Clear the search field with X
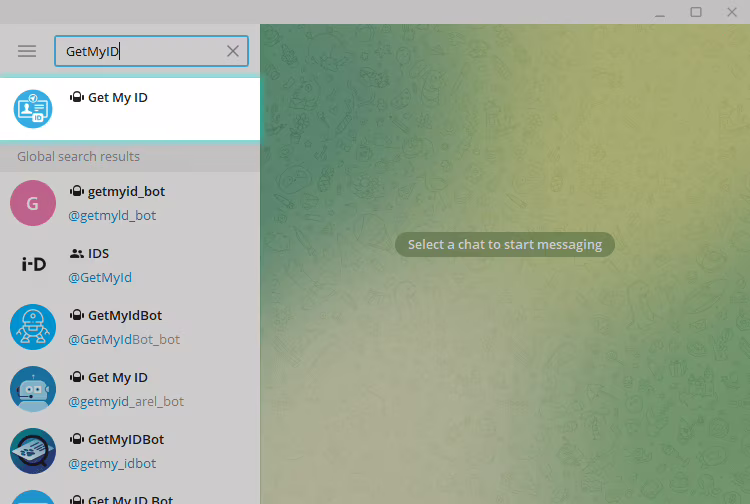This screenshot has height=504, width=750. 233,51
